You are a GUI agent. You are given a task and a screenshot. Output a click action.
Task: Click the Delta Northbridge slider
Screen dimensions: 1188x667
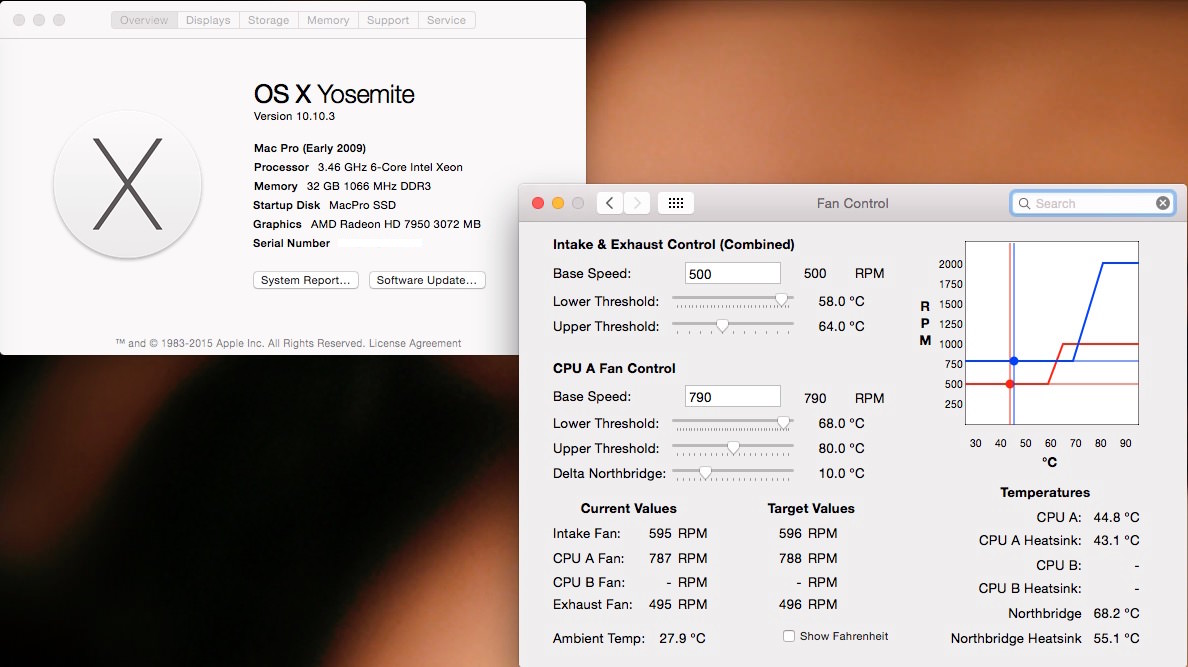[733, 473]
